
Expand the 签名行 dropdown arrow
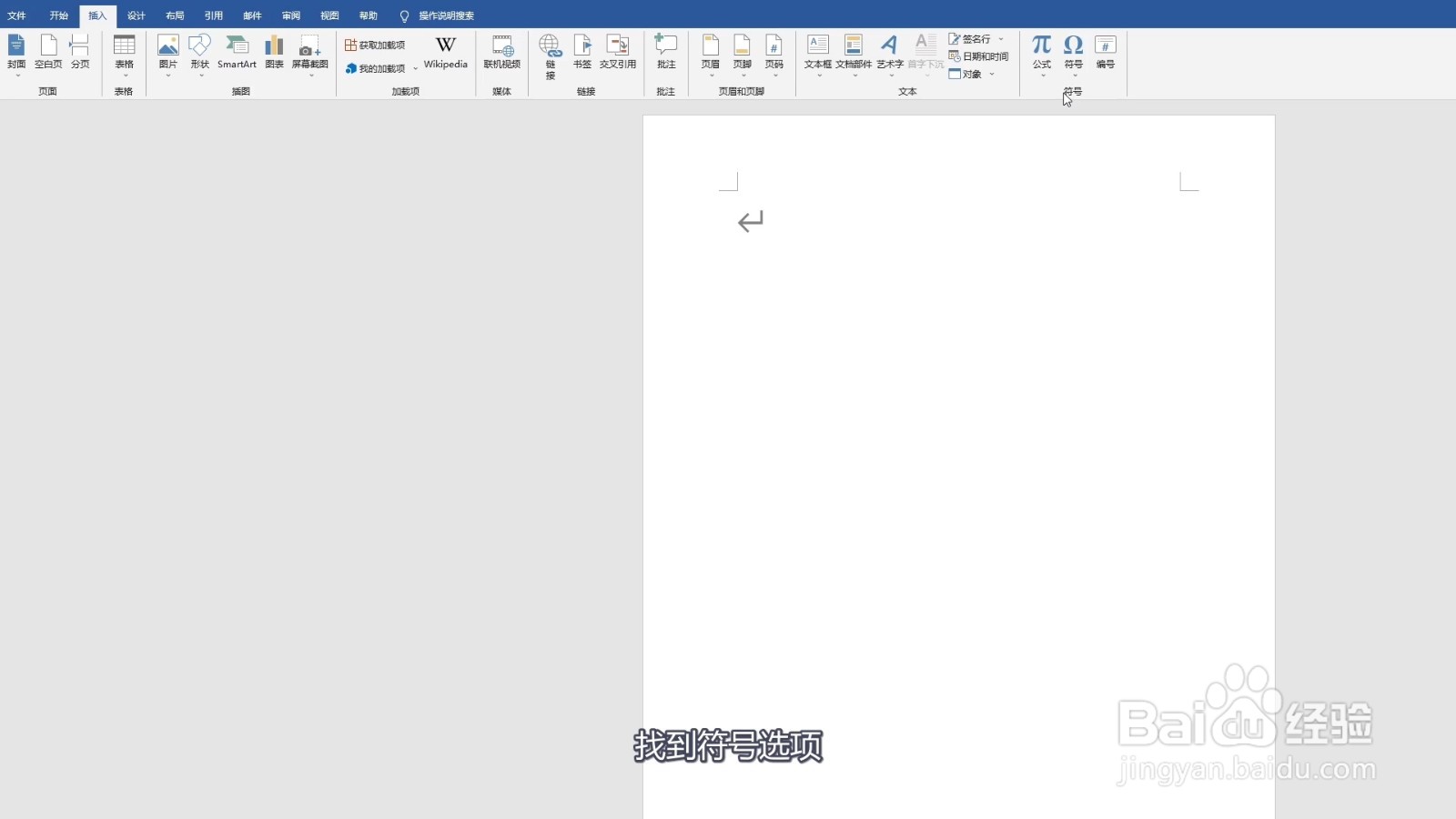[1001, 39]
